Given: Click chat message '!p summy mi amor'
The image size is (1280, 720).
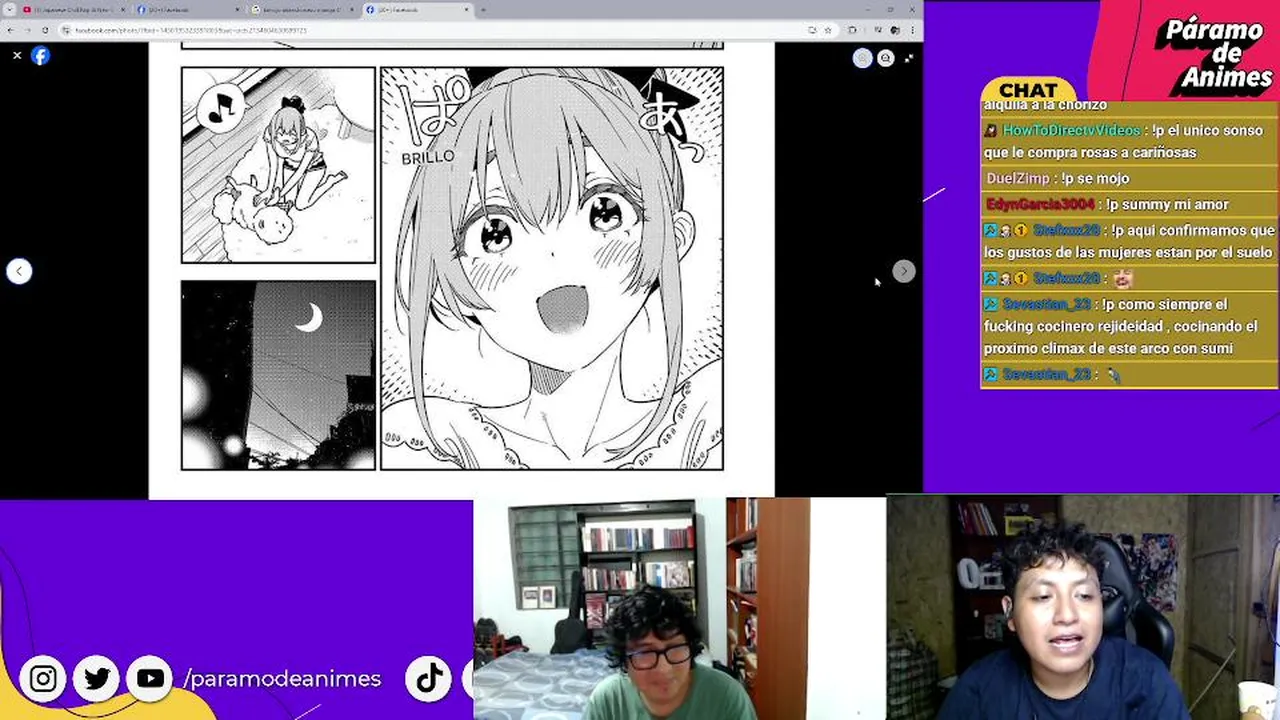Looking at the screenshot, I should 1167,204.
